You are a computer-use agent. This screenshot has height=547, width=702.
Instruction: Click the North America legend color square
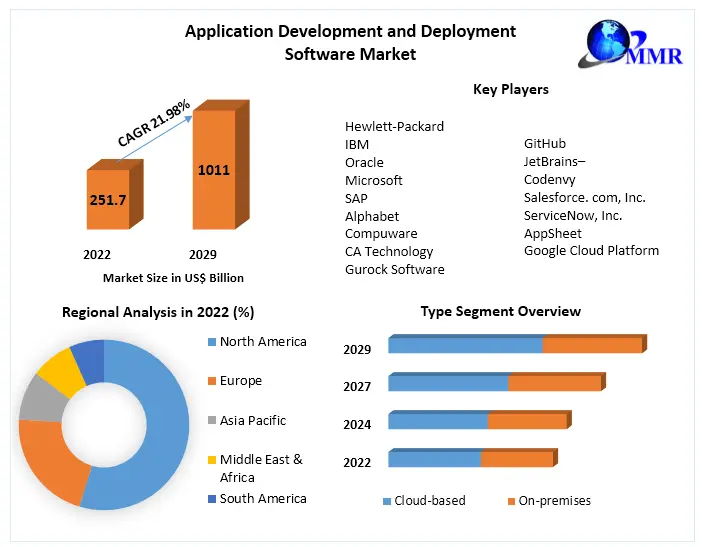click(x=210, y=342)
